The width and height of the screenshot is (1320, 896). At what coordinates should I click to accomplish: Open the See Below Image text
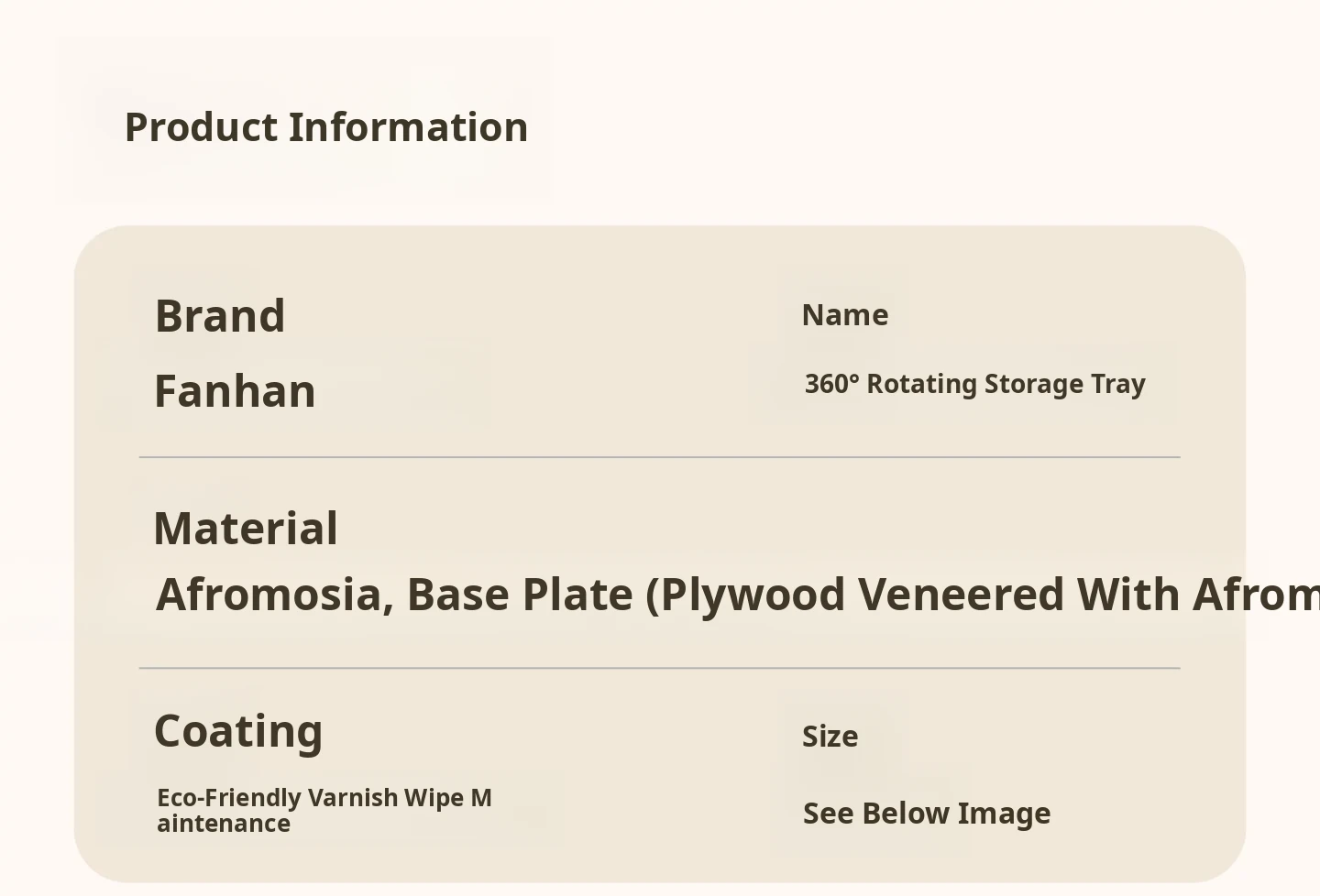pyautogui.click(x=926, y=814)
